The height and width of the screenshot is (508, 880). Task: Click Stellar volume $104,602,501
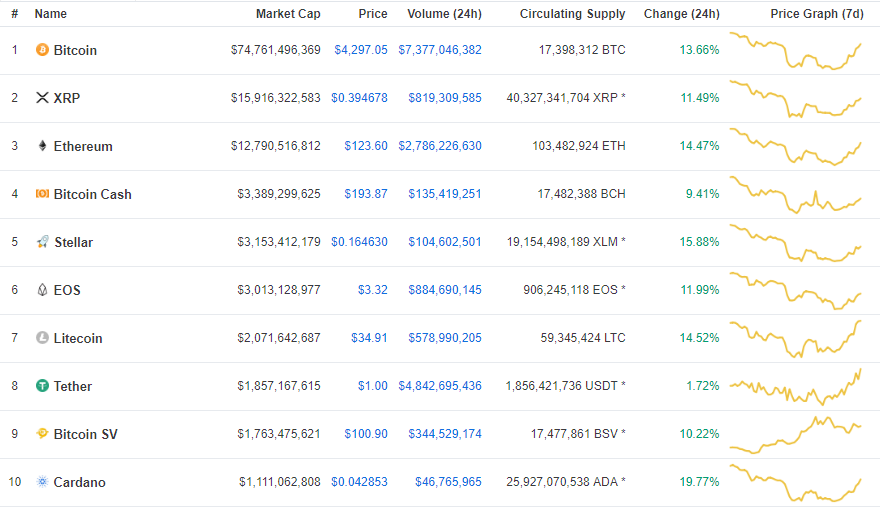click(445, 242)
